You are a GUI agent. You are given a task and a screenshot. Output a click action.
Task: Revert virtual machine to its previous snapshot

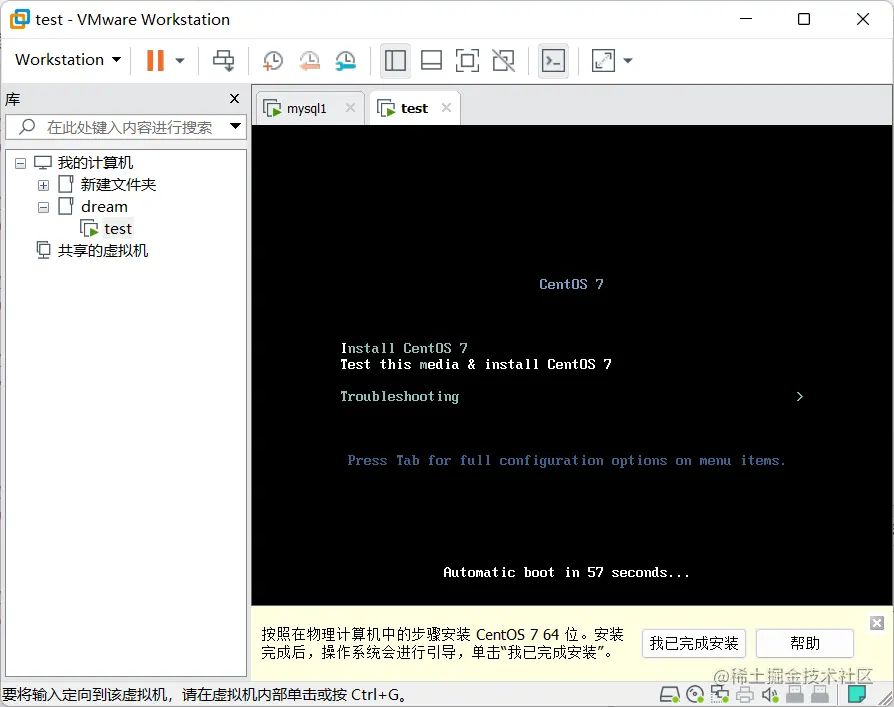coord(310,60)
